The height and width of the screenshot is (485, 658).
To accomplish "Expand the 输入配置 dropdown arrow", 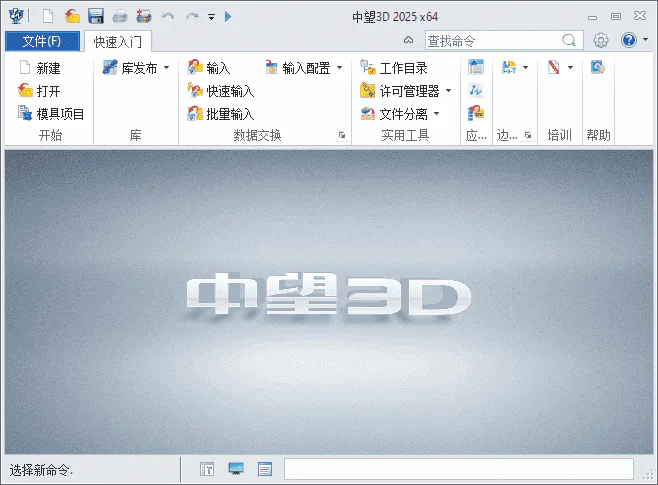I will pyautogui.click(x=339, y=68).
